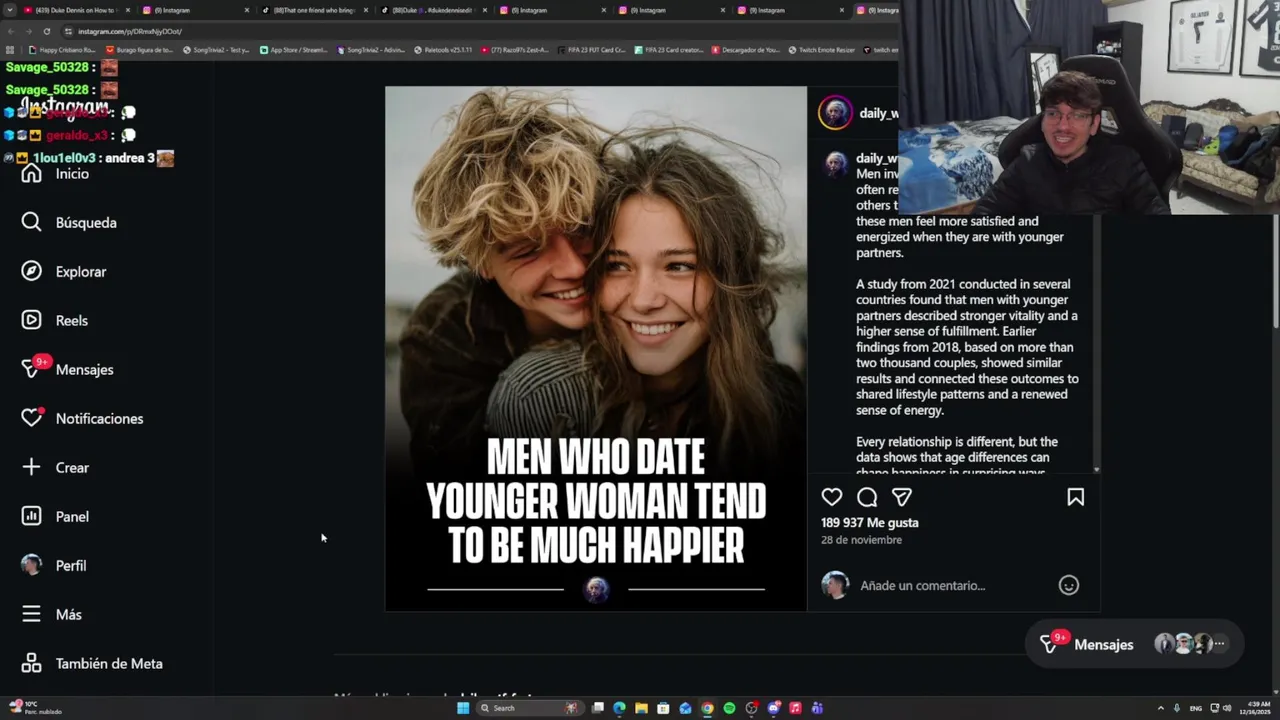This screenshot has height=720, width=1280.
Task: Expand the Más hamburger menu
Action: pyautogui.click(x=52, y=615)
